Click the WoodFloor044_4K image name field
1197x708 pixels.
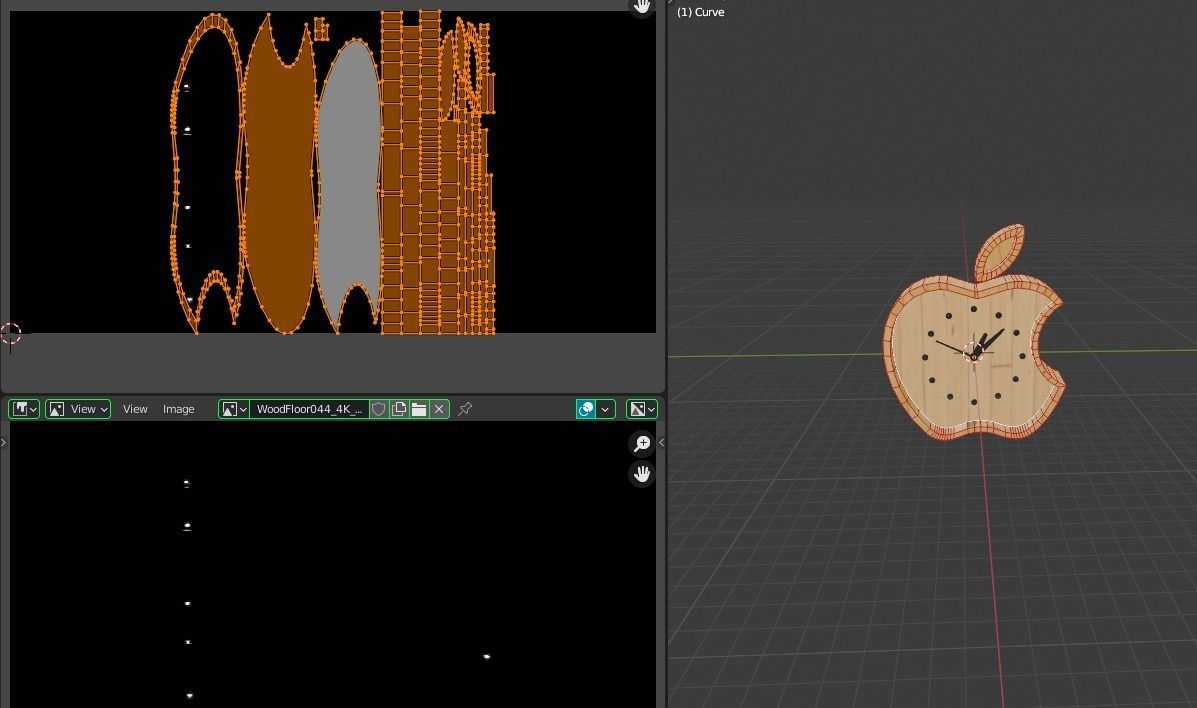[309, 409]
